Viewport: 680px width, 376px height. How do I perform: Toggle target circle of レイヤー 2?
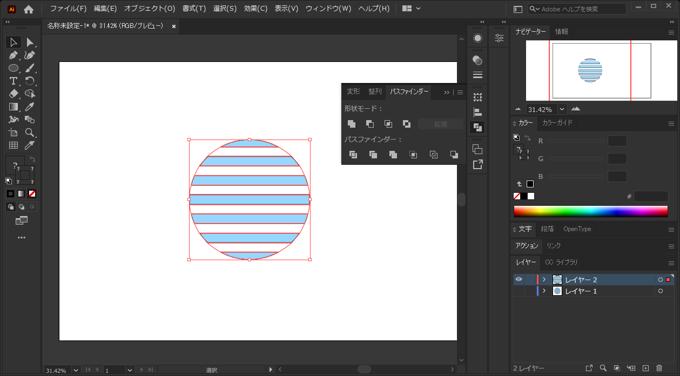pyautogui.click(x=660, y=280)
